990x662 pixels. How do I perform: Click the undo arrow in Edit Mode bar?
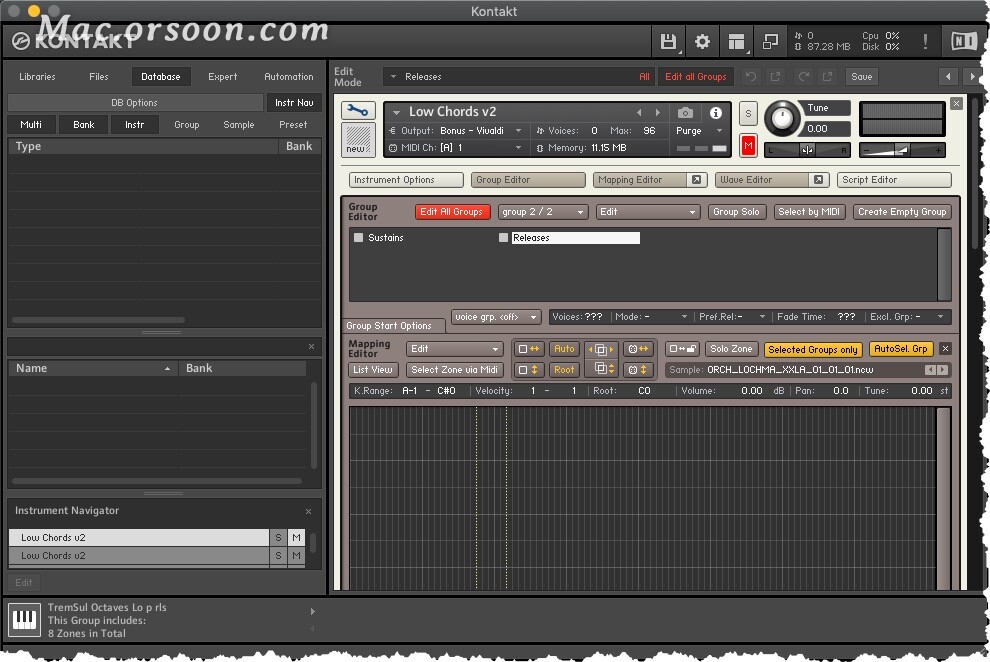point(751,76)
